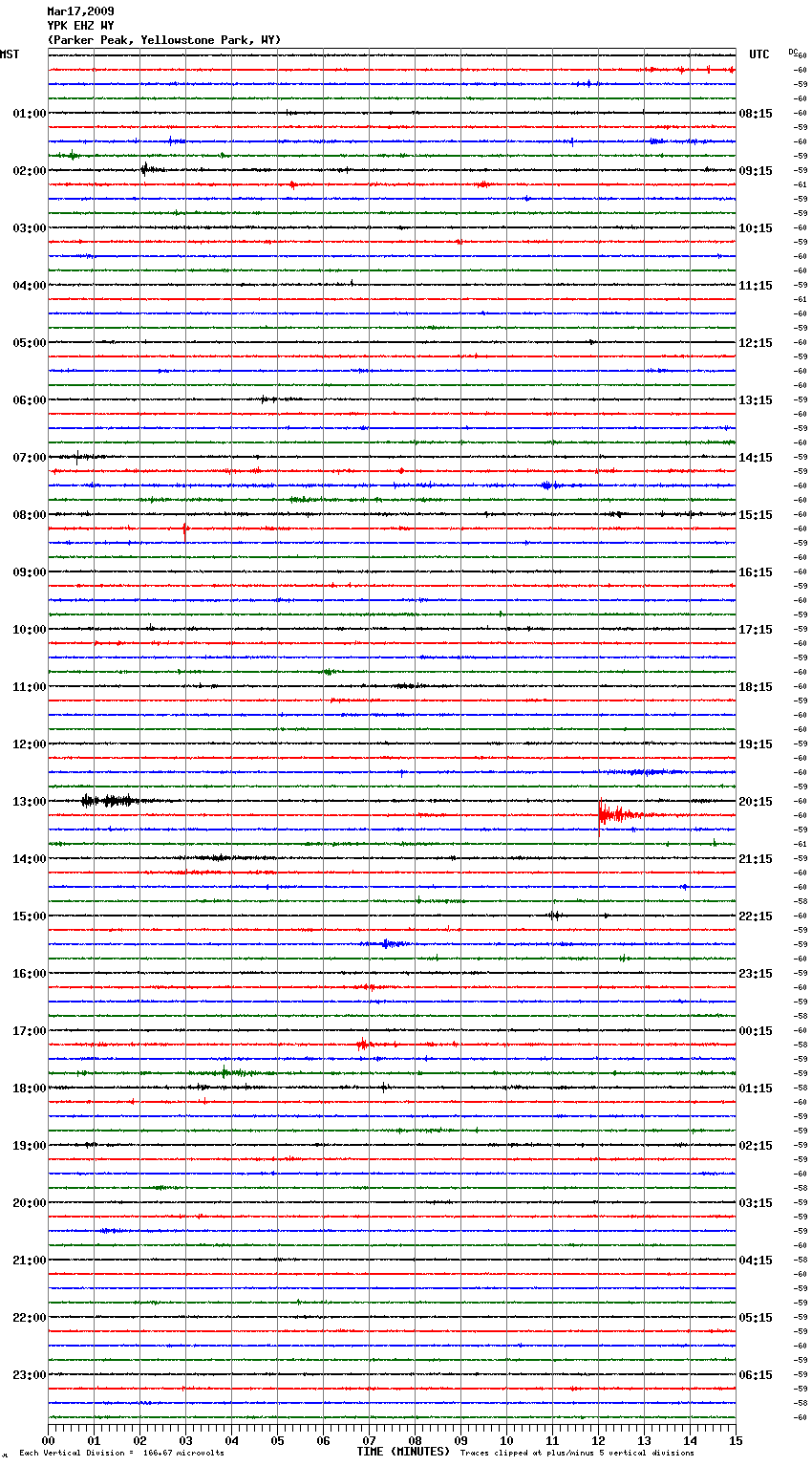Select the 04:00 MST row label

(30, 286)
